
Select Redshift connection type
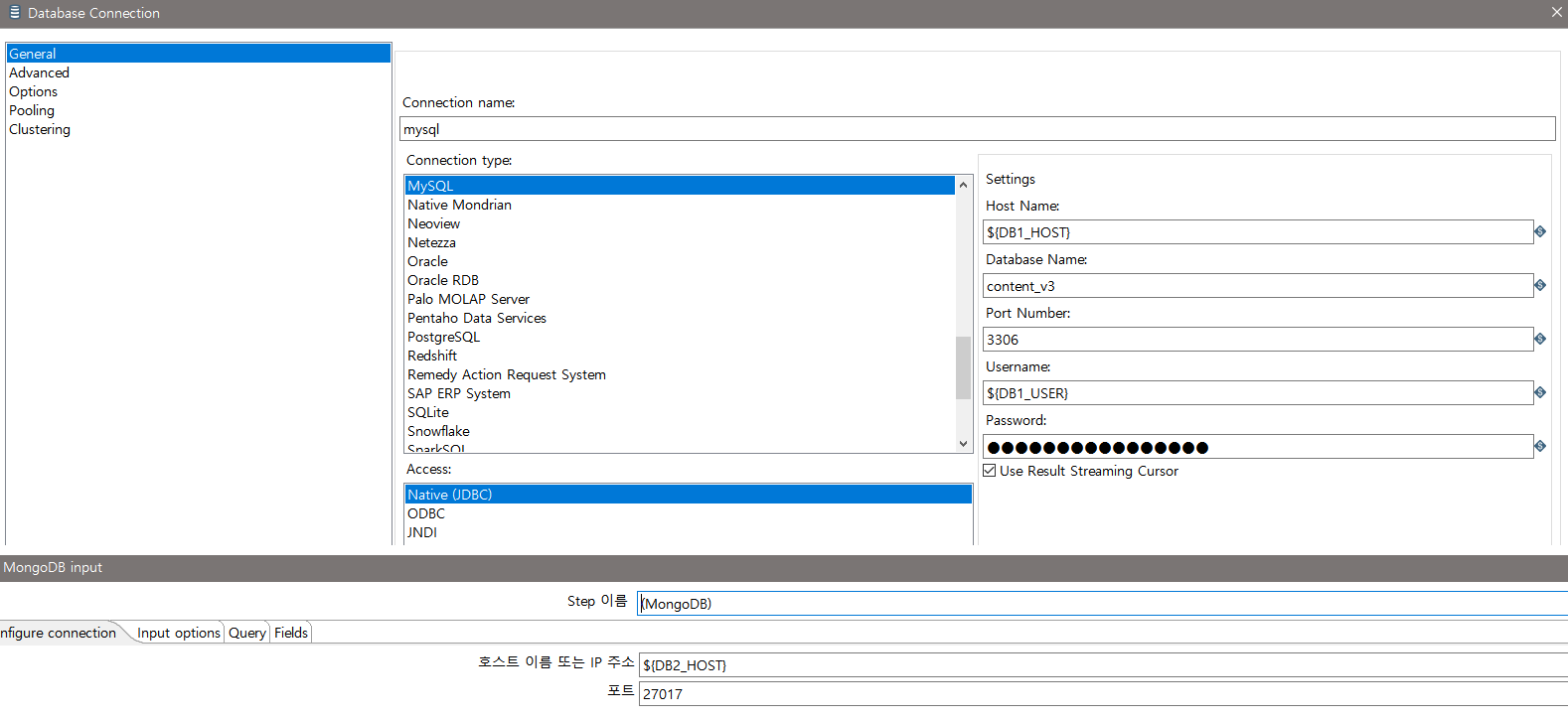(x=680, y=356)
